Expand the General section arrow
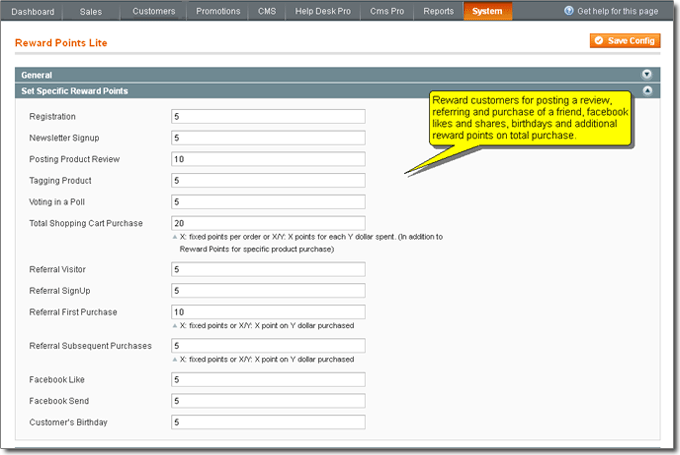The image size is (680, 455). coord(647,75)
